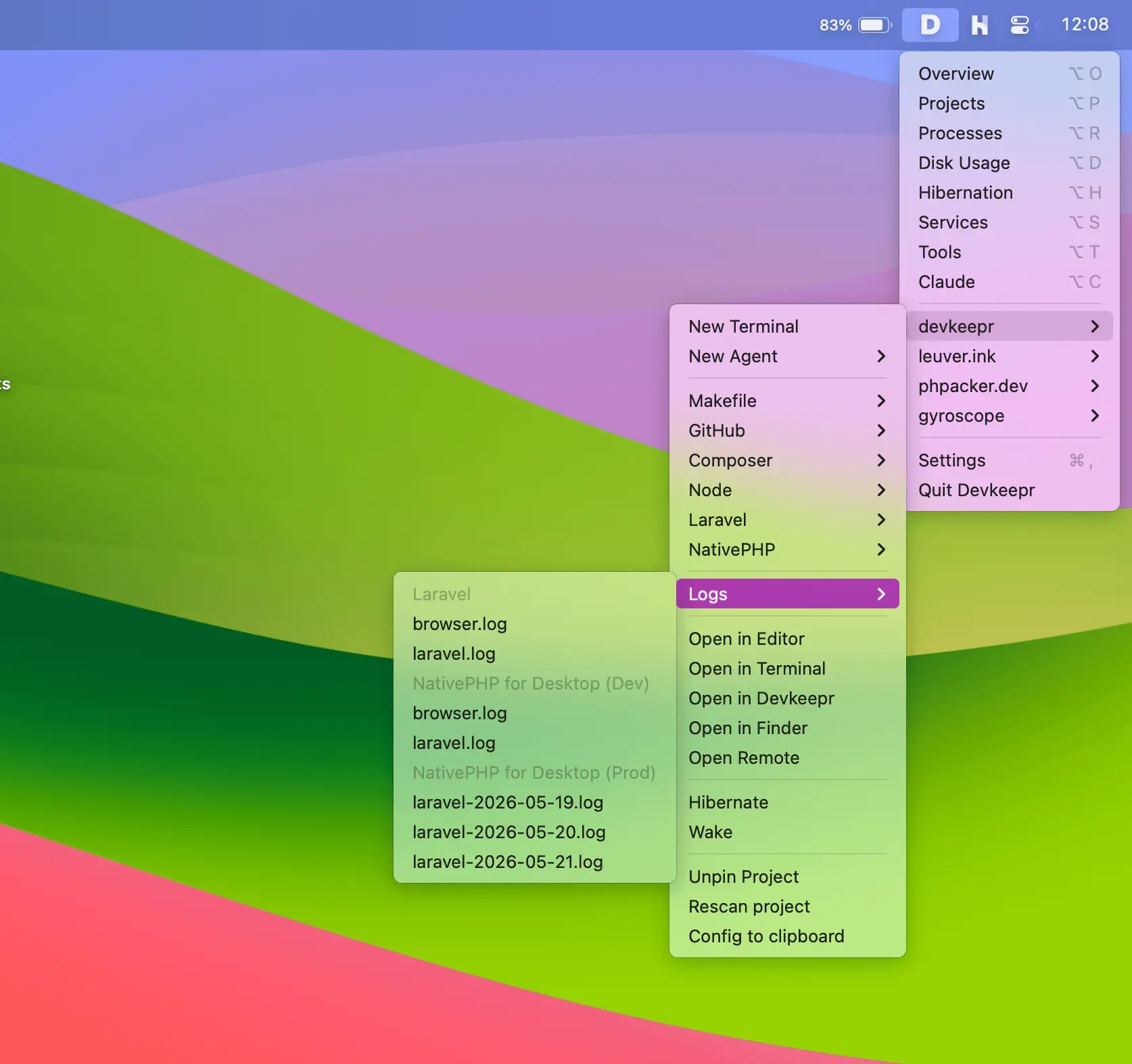Expand the Composer submenu
The width and height of the screenshot is (1132, 1064).
coord(788,460)
